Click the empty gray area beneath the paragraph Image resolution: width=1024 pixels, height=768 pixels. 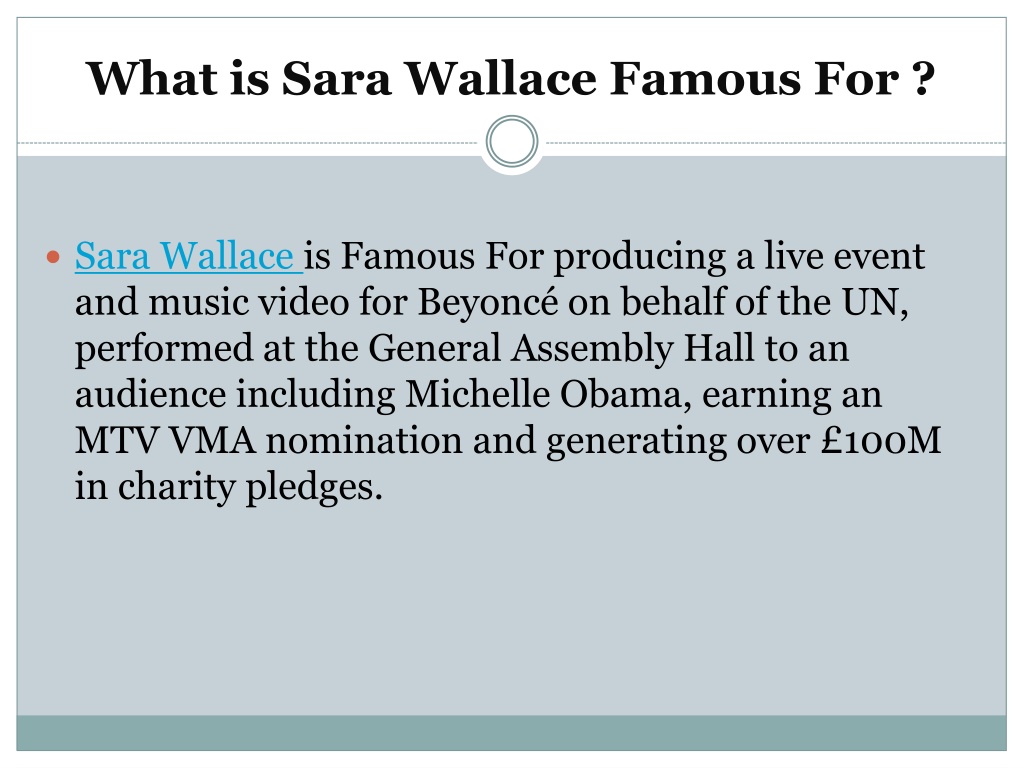coord(511,607)
